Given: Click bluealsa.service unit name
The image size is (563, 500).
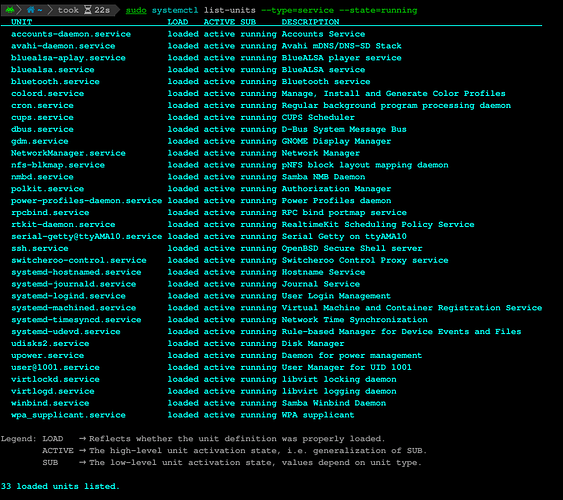Looking at the screenshot, I should pos(53,70).
